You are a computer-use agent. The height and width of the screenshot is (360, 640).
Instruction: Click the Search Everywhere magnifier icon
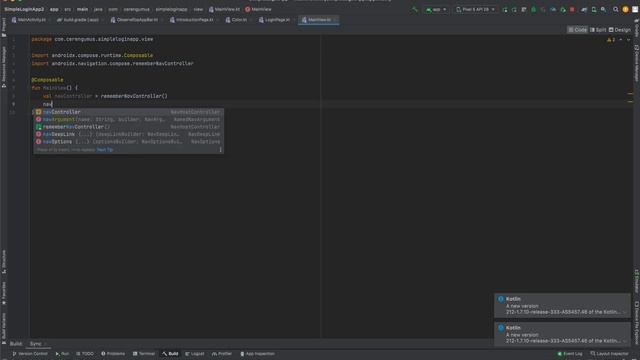[616, 9]
